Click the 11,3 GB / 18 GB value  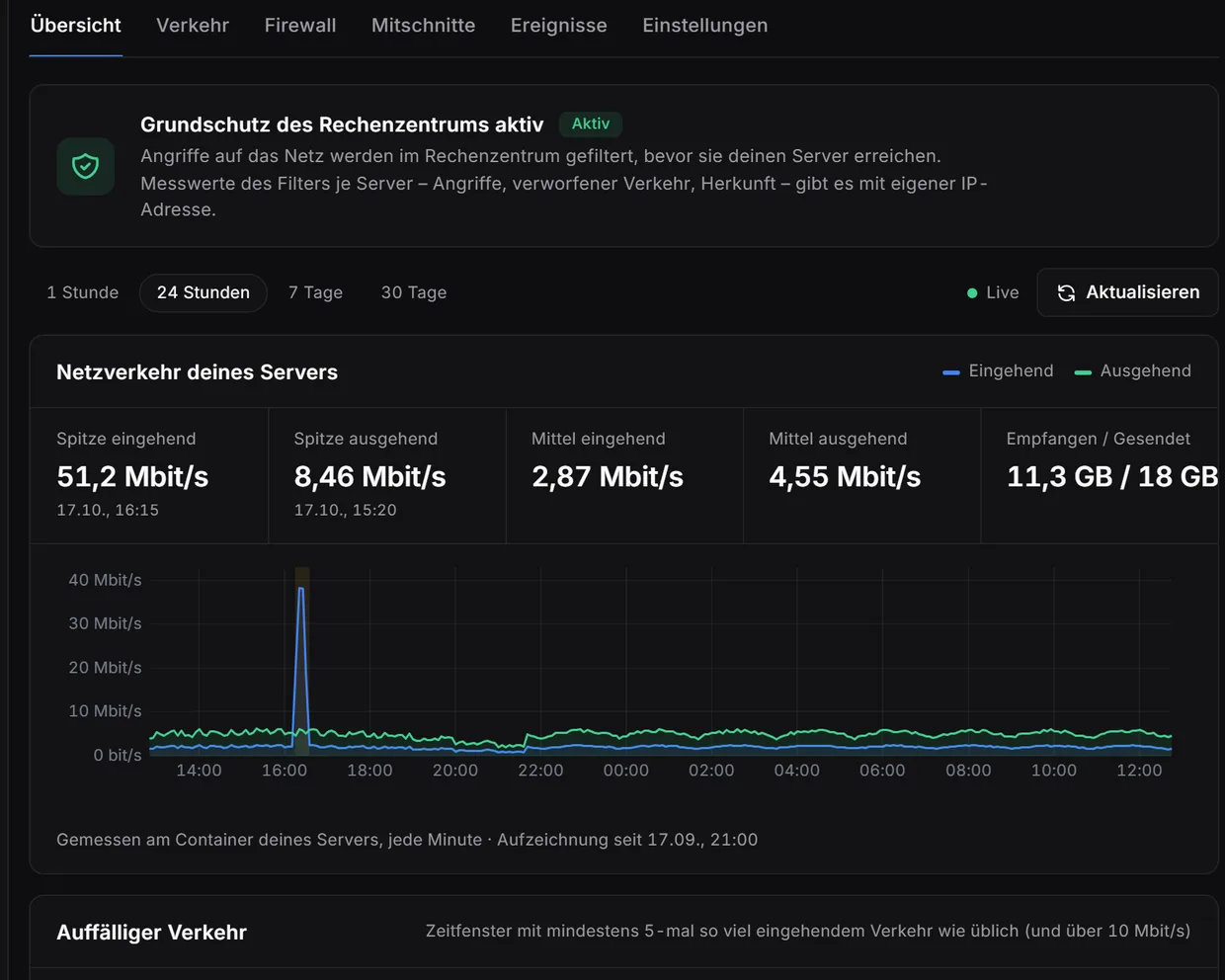pyautogui.click(x=1112, y=476)
